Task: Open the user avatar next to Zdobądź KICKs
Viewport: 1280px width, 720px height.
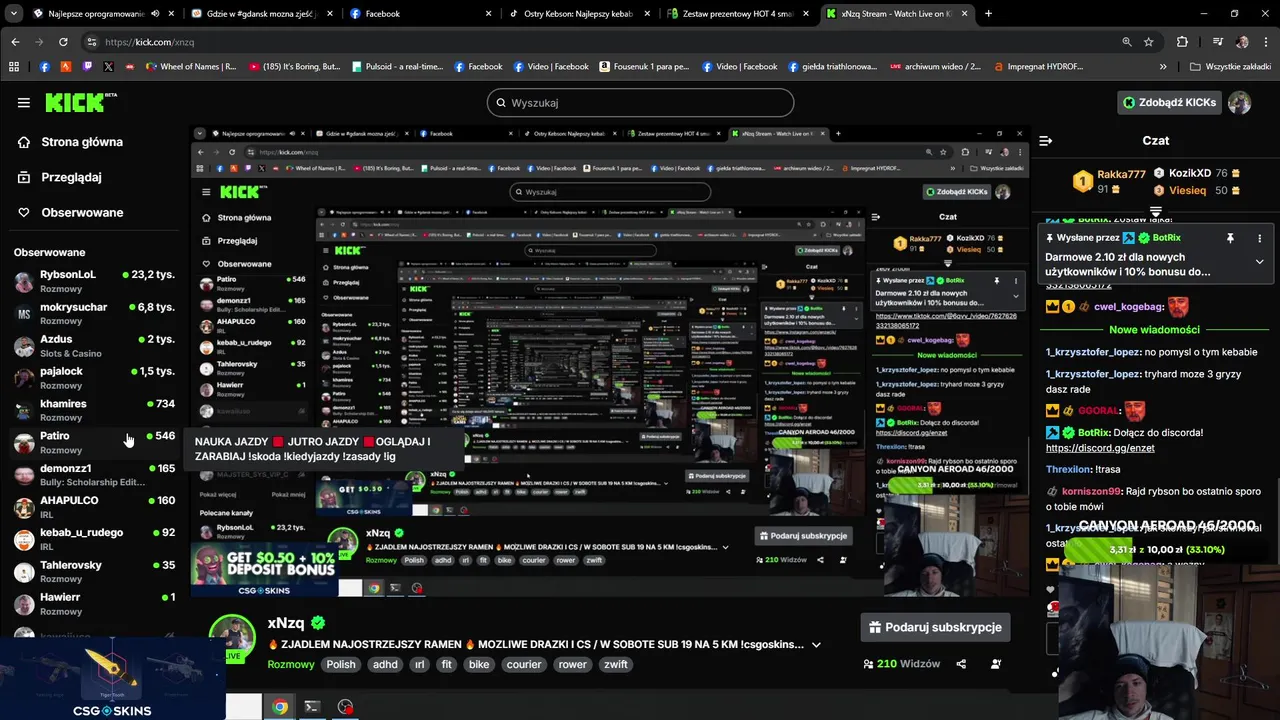Action: click(1239, 103)
